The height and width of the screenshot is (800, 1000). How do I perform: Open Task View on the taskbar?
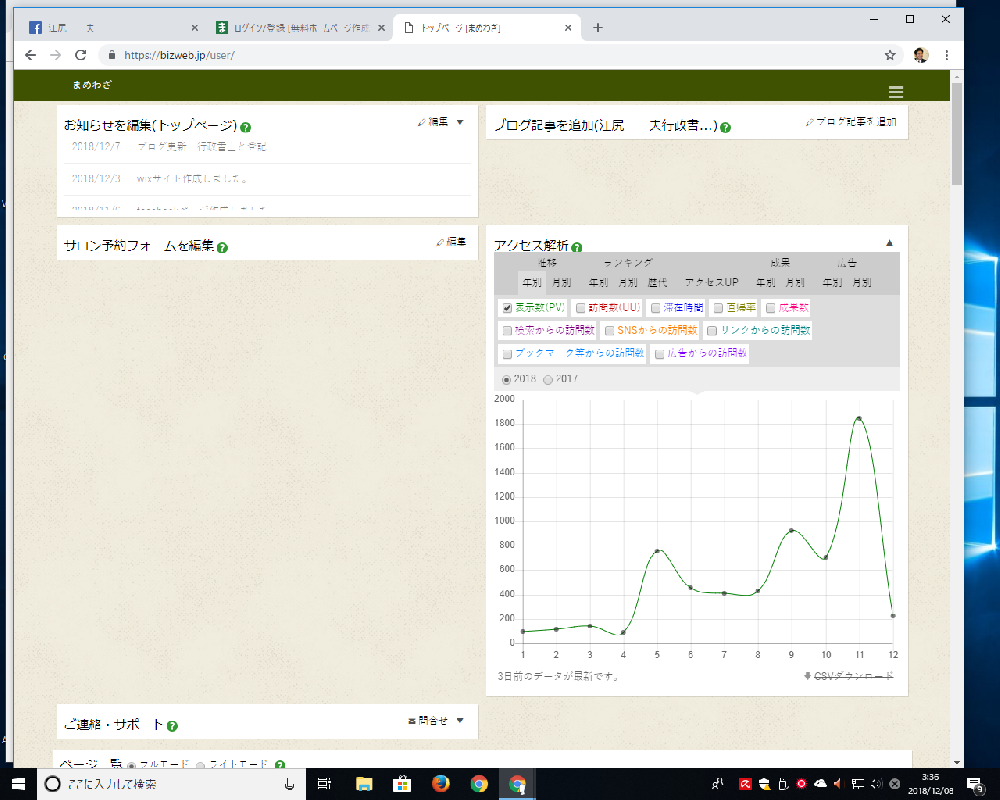click(x=324, y=784)
